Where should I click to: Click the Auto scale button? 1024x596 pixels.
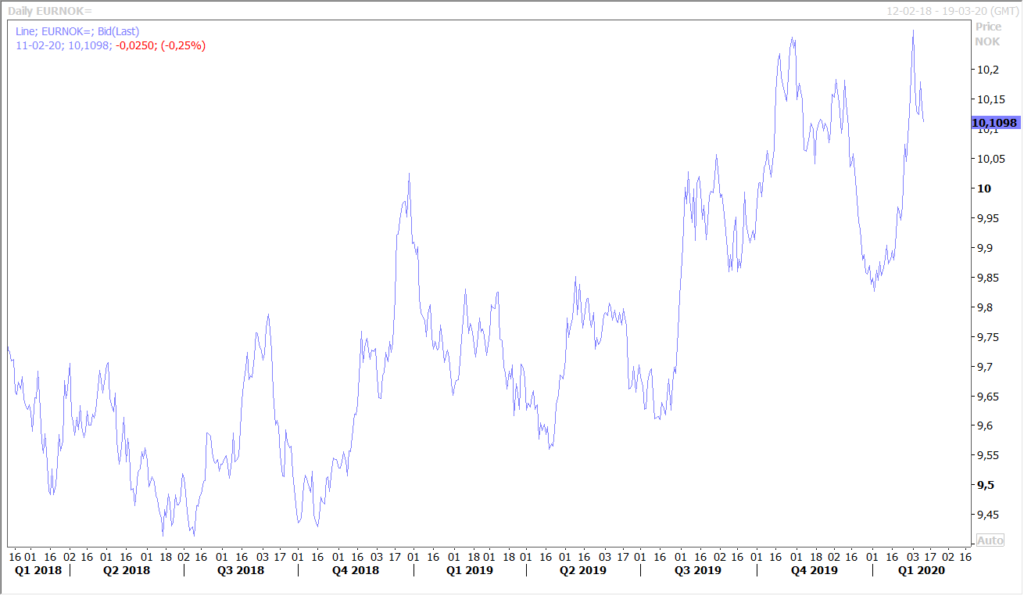point(989,541)
